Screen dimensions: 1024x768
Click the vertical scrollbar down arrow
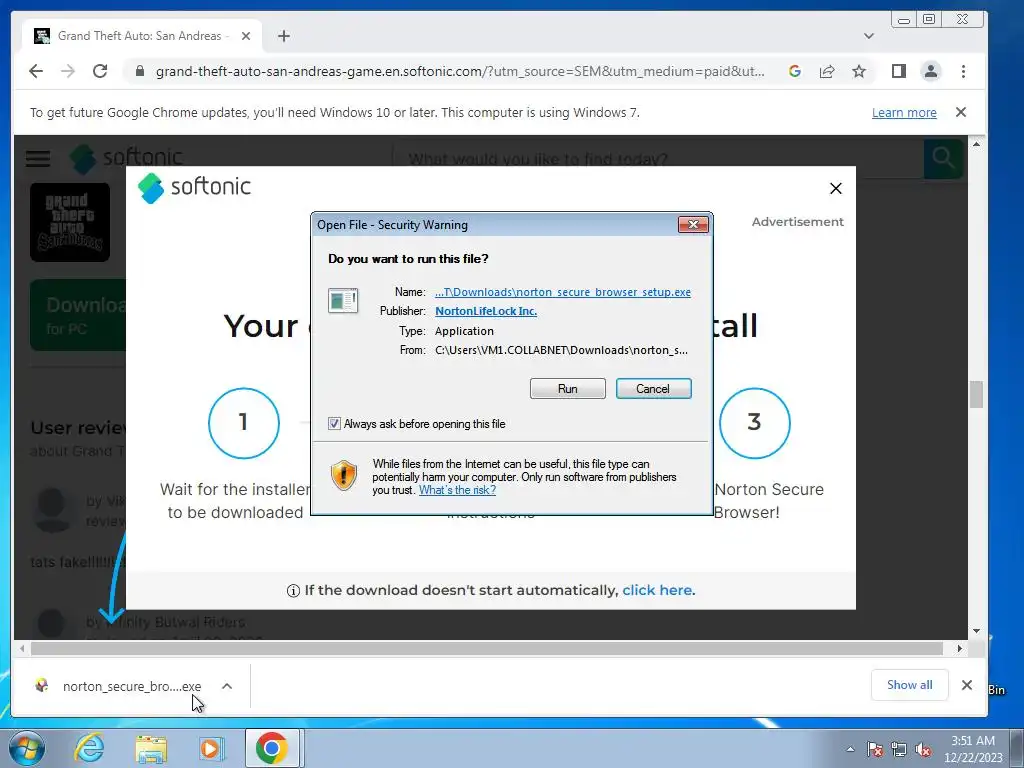tap(976, 631)
